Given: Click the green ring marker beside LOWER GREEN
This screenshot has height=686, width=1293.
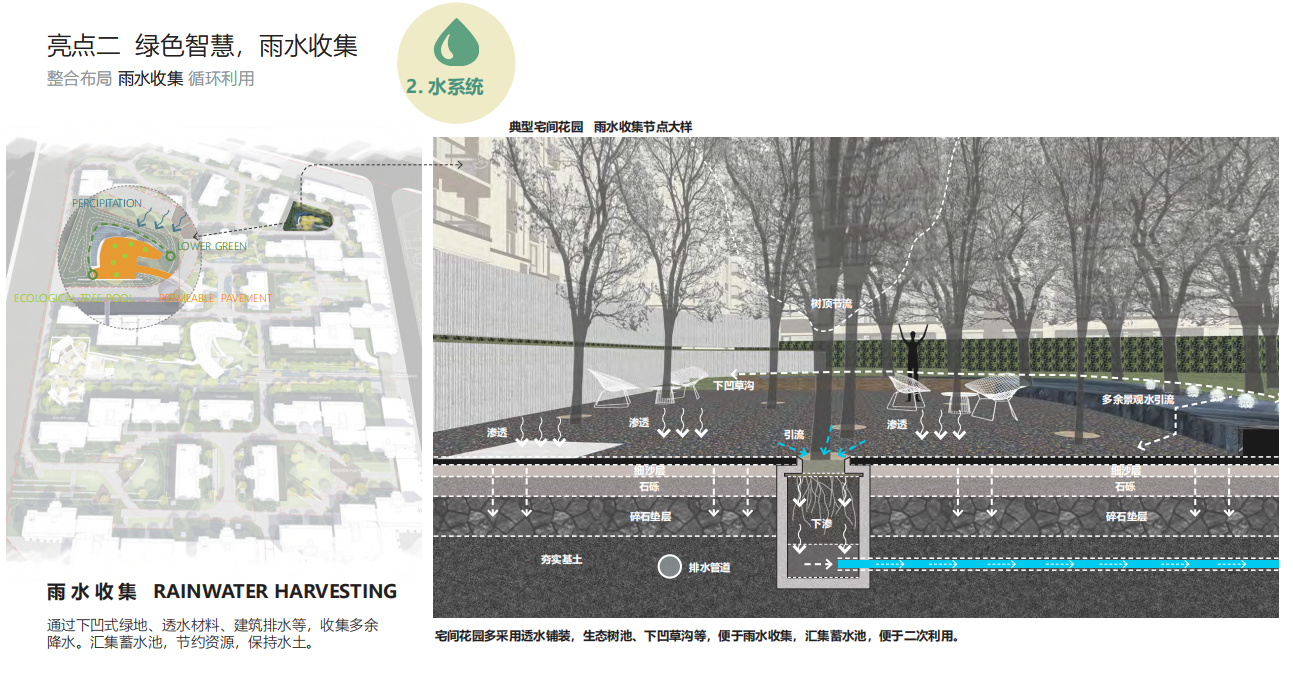Looking at the screenshot, I should pos(171,256).
